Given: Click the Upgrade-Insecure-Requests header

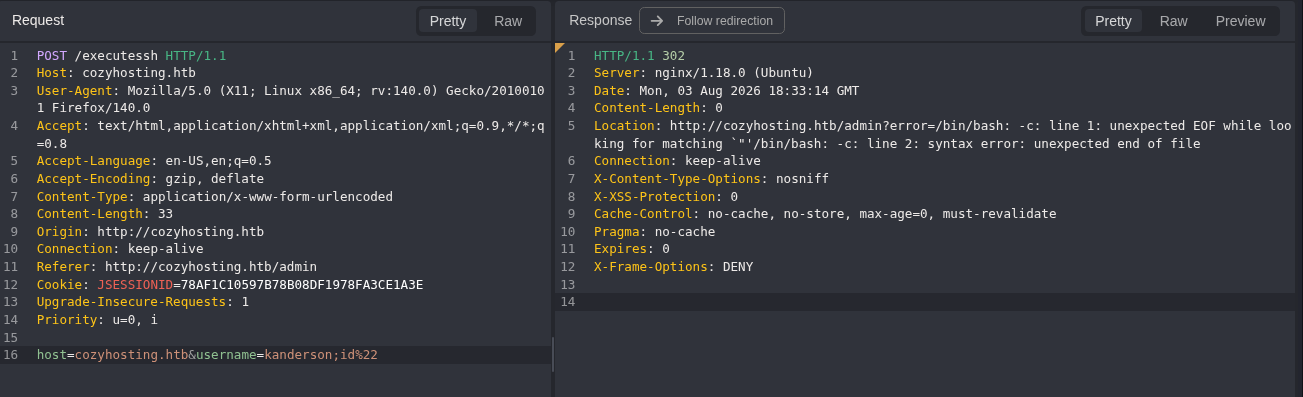Looking at the screenshot, I should click(x=143, y=302).
